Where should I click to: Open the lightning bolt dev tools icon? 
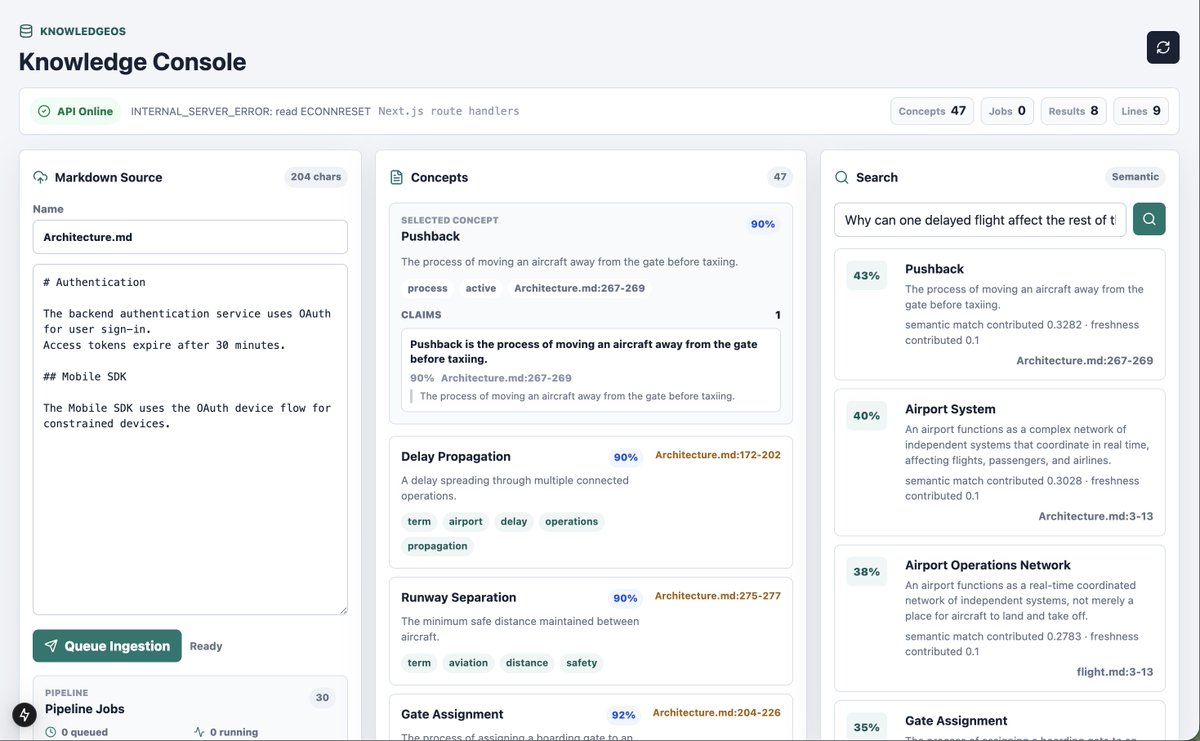pos(24,715)
